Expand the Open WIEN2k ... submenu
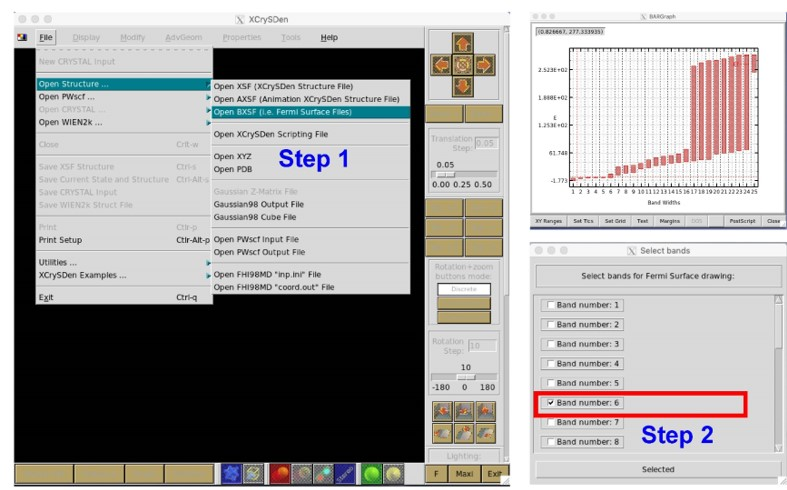The height and width of the screenshot is (490, 787). (124, 122)
